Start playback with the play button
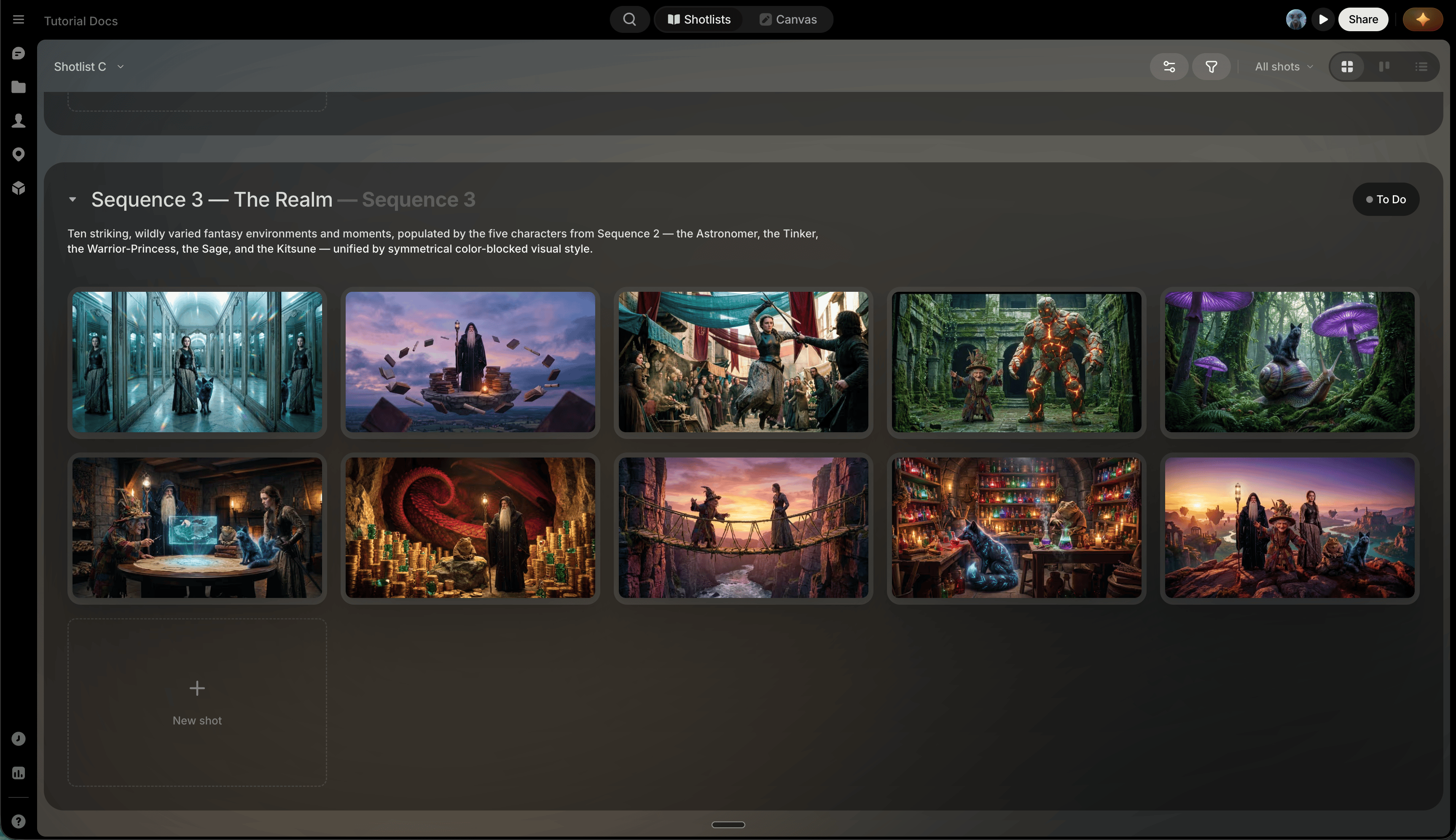Image resolution: width=1456 pixels, height=840 pixels. coord(1323,20)
